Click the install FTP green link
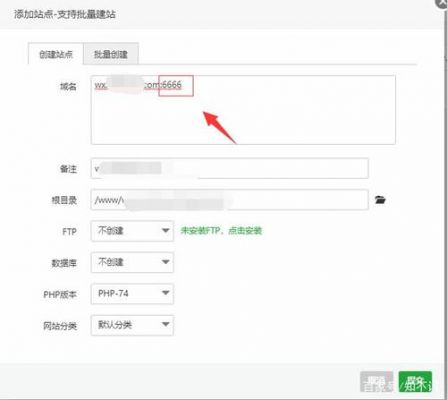 tap(221, 231)
